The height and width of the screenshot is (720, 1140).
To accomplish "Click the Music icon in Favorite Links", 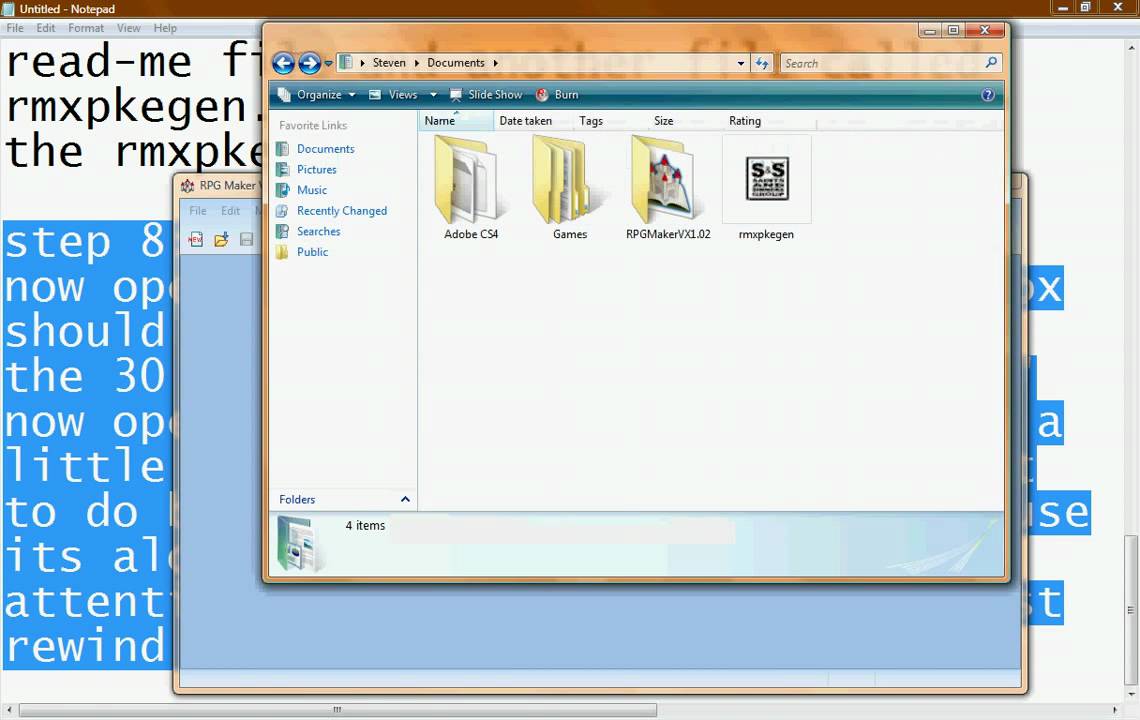I will pos(283,190).
